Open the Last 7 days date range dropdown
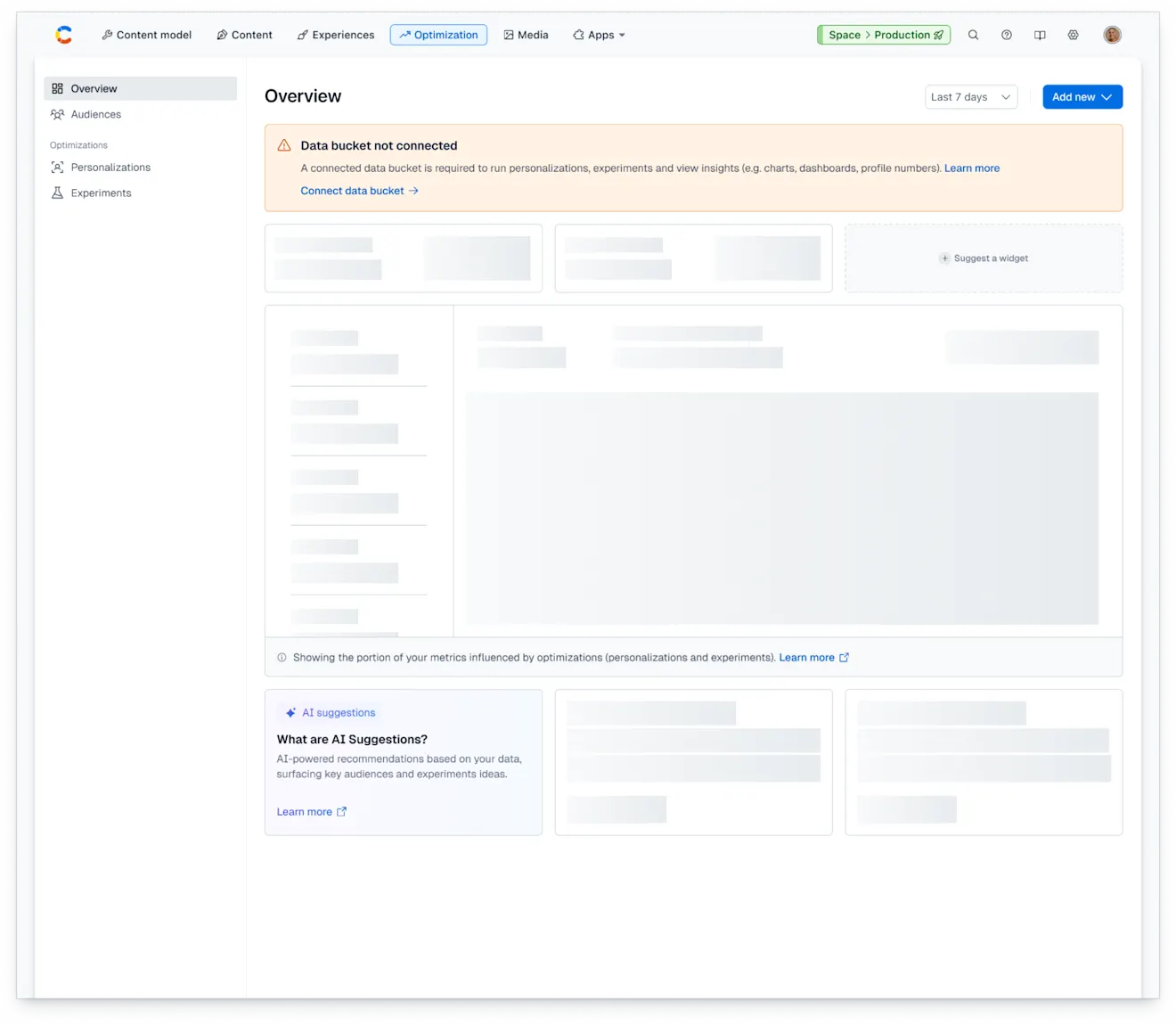The width and height of the screenshot is (1176, 1025). point(970,96)
